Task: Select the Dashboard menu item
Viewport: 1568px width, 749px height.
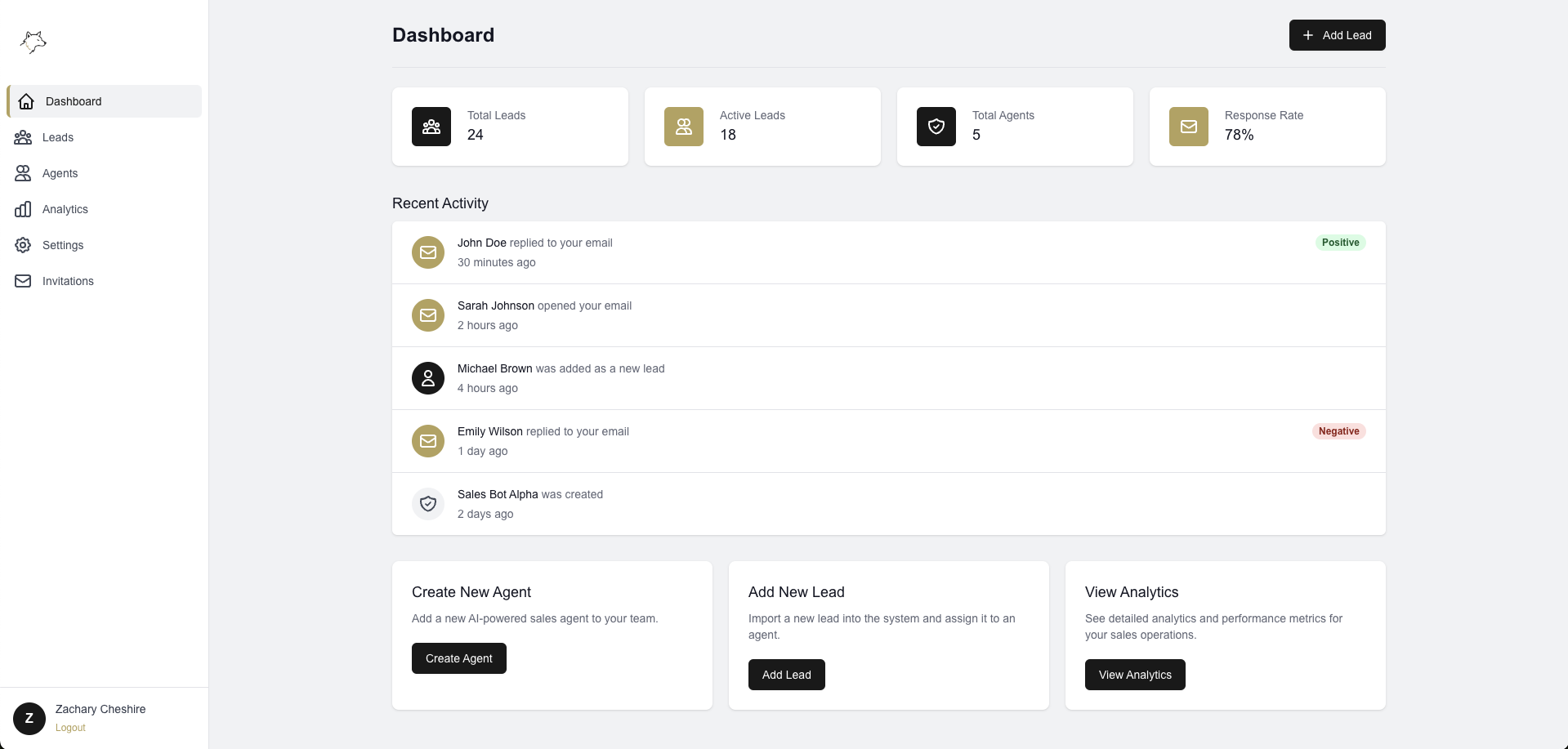Action: pos(74,101)
